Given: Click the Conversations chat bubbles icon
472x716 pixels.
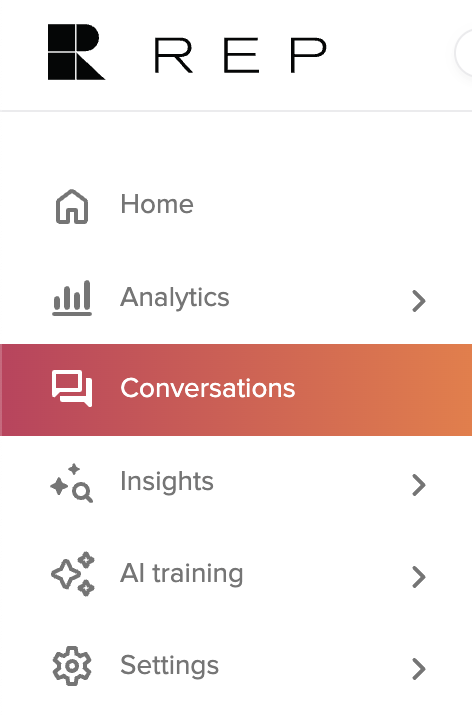Looking at the screenshot, I should point(72,388).
